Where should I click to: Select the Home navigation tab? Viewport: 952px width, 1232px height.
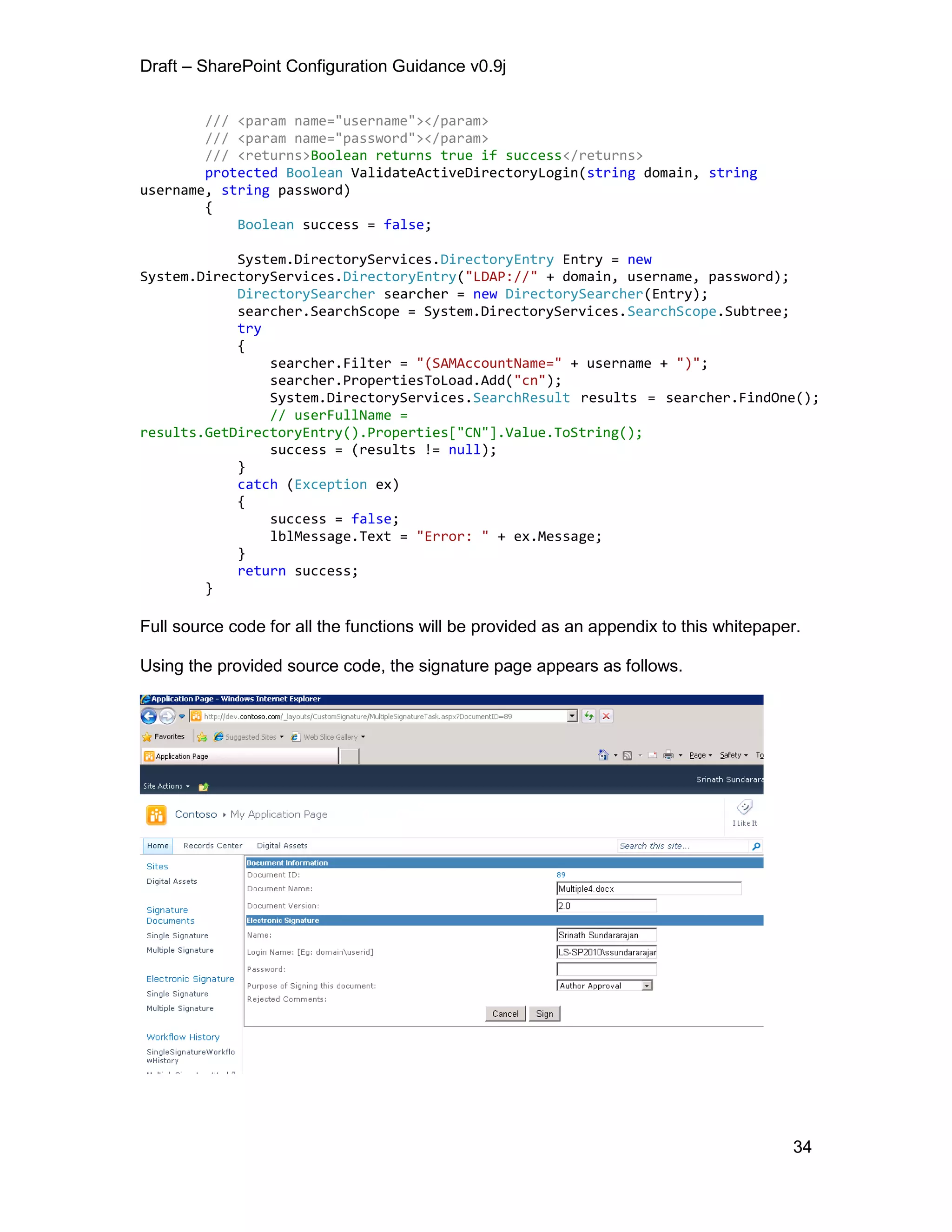[158, 846]
